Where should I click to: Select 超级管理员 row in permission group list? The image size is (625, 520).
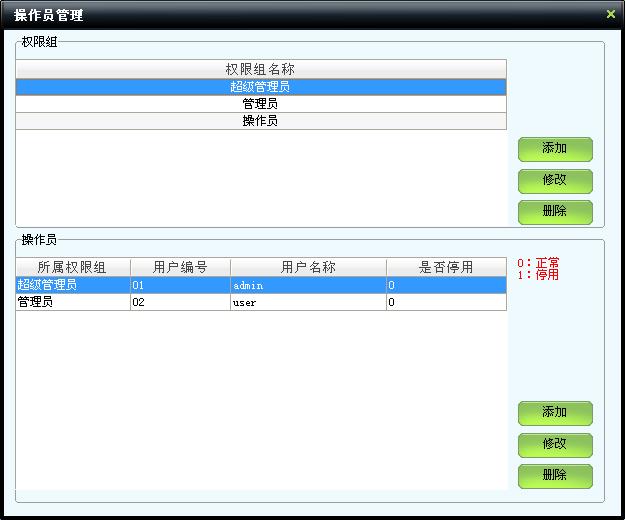click(x=260, y=87)
